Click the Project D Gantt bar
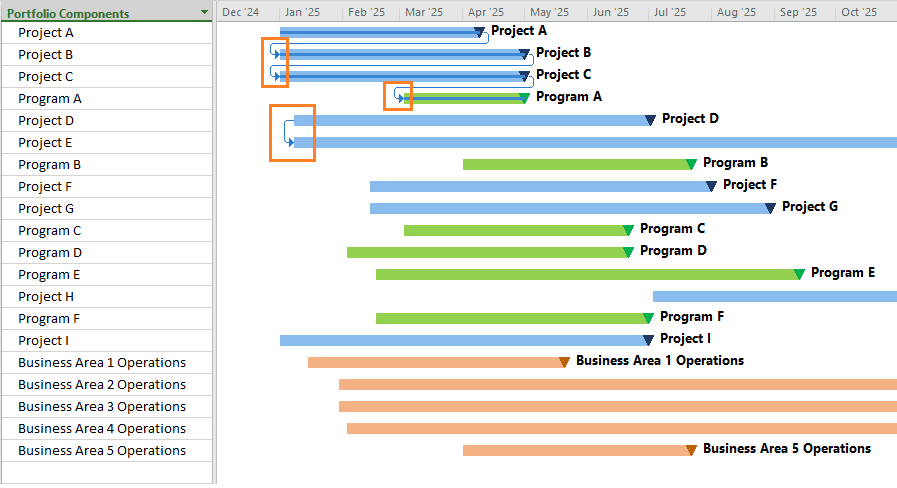 coord(470,120)
